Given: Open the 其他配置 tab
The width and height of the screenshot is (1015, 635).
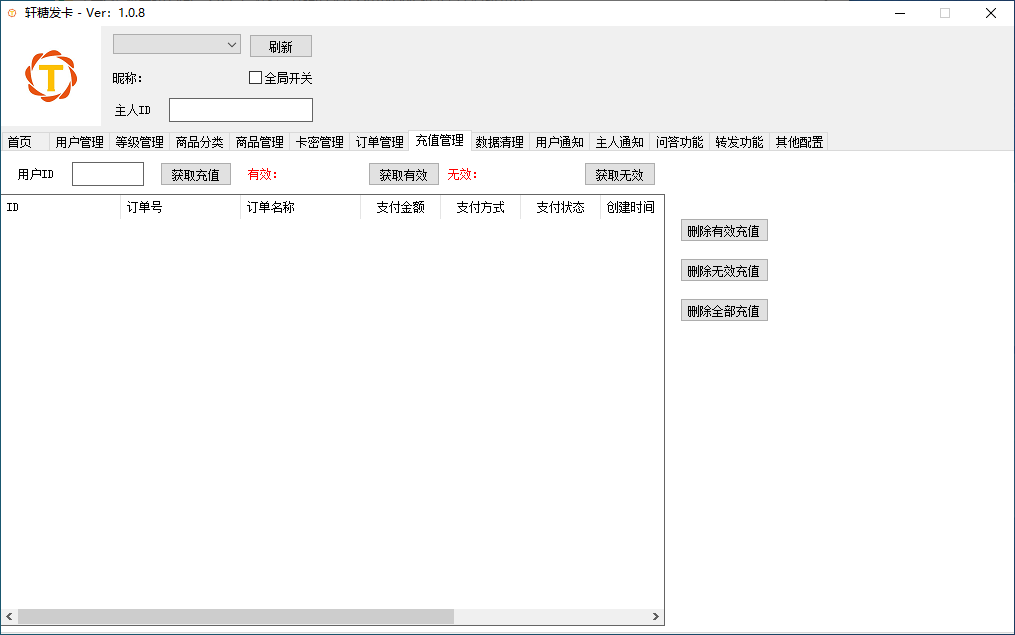Looking at the screenshot, I should click(799, 142).
